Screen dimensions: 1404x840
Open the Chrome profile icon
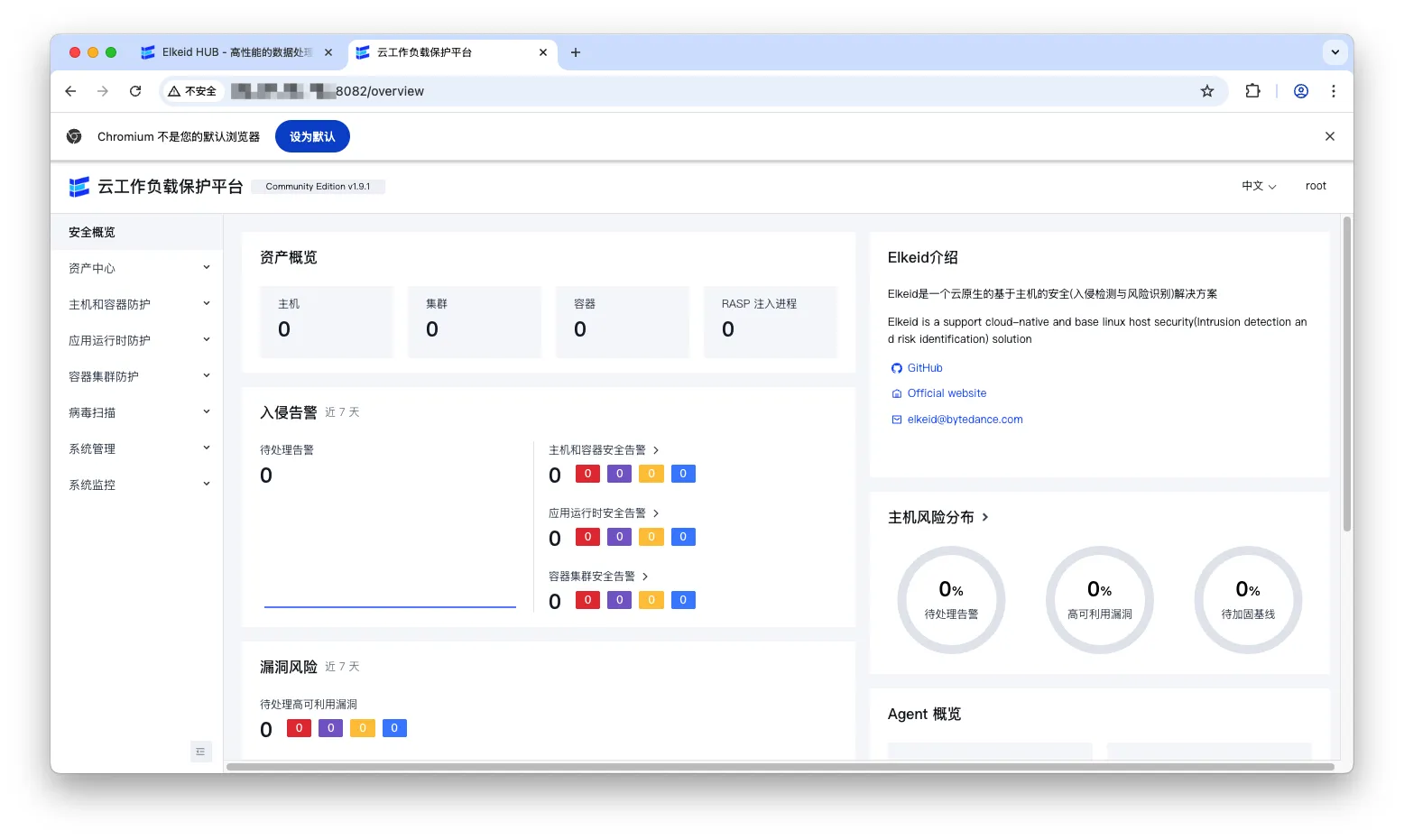(1300, 91)
